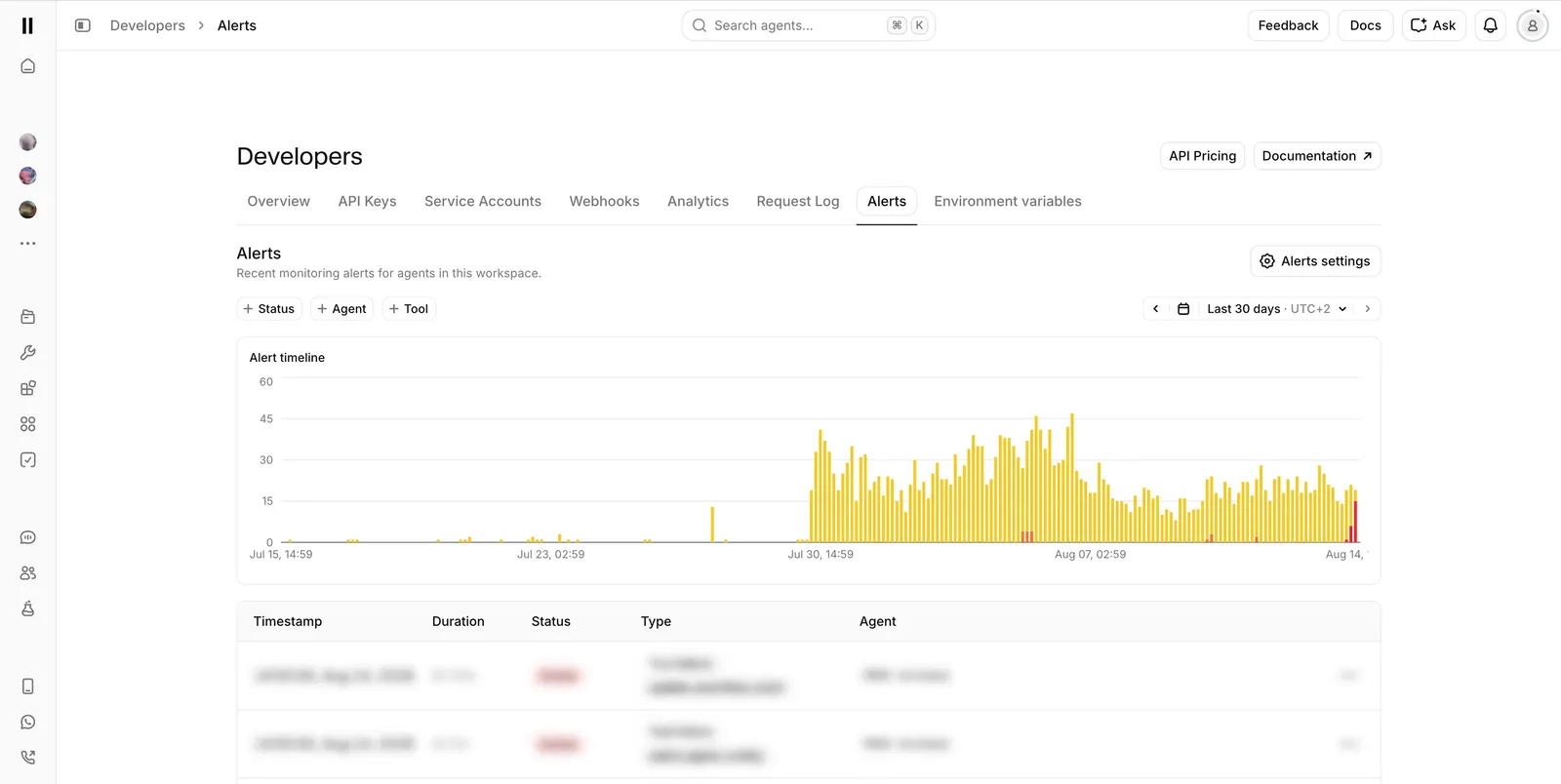Open the conversations chat bubble icon
This screenshot has height=784, width=1561.
tap(28, 537)
